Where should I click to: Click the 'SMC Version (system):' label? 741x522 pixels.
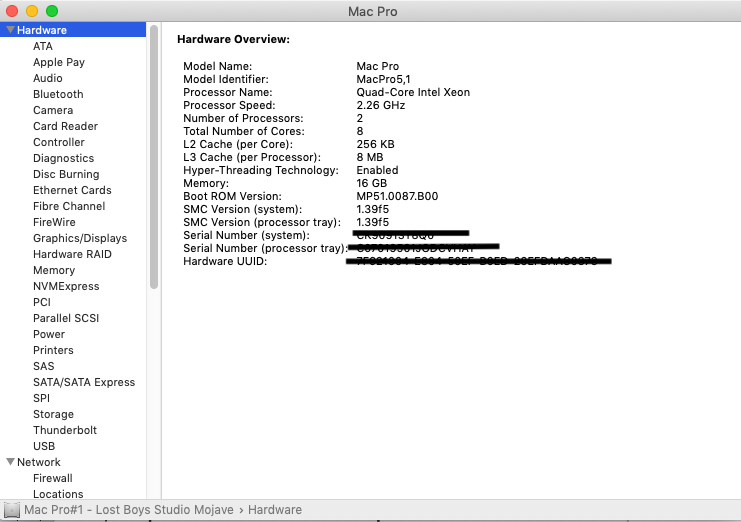point(242,209)
